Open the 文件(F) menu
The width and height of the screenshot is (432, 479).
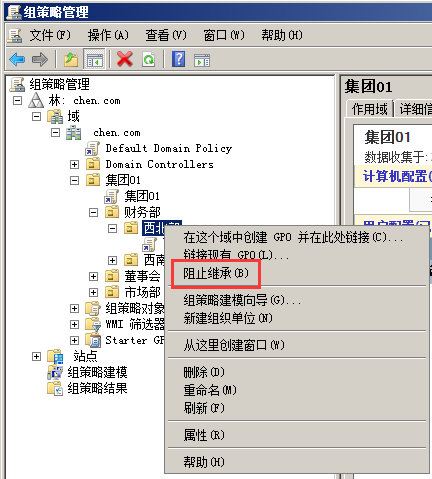pyautogui.click(x=50, y=35)
